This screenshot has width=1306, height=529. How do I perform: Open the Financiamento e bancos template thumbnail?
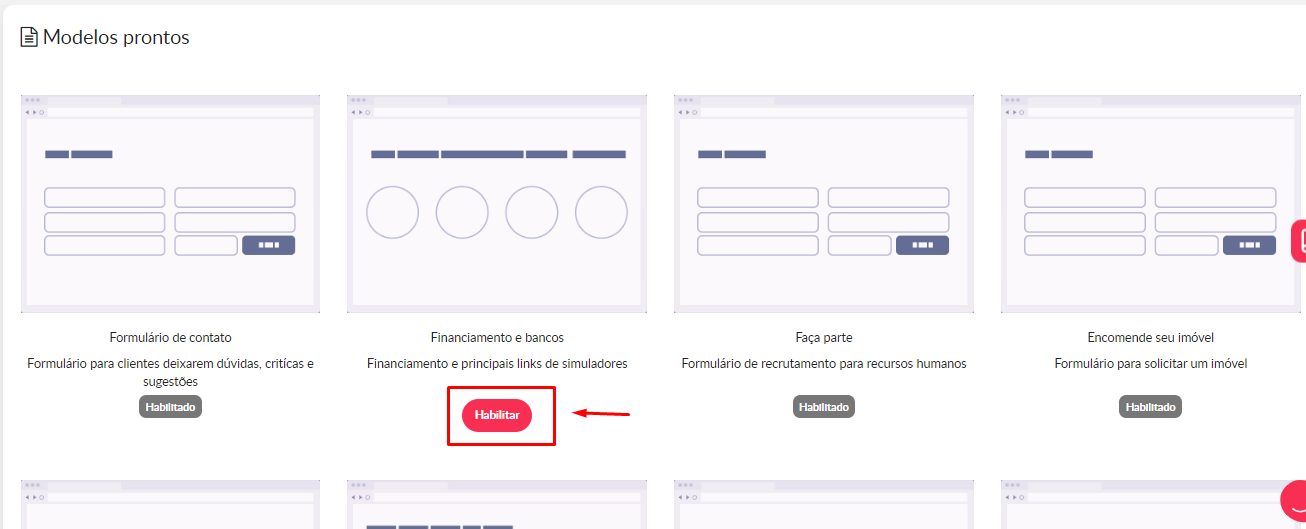tap(497, 204)
